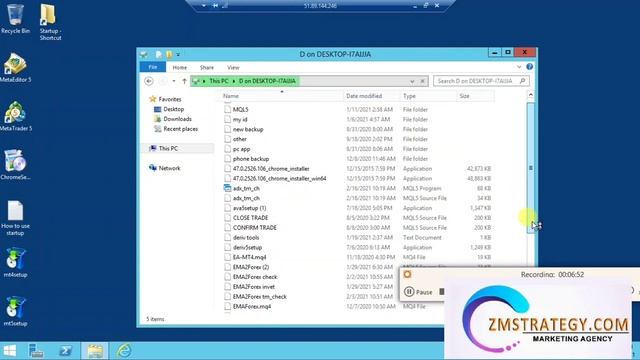This screenshot has height=360, width=640.
Task: Click the file list vertical scrollbar thumb
Action: (531, 167)
